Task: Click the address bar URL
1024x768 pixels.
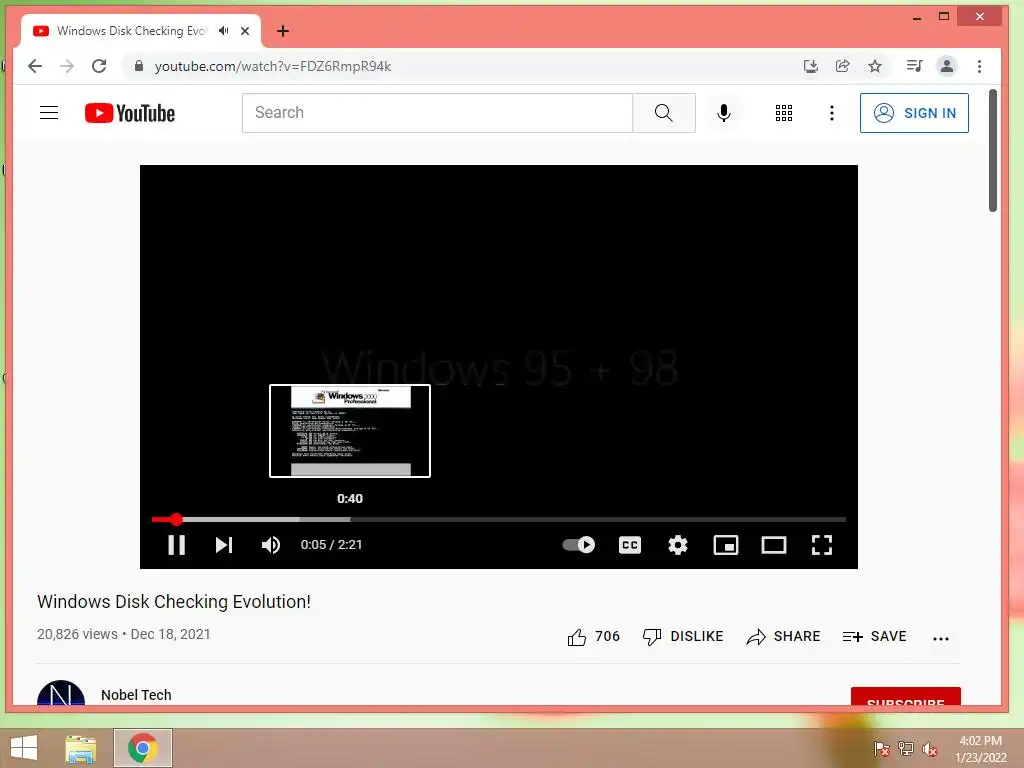Action: pos(272,66)
